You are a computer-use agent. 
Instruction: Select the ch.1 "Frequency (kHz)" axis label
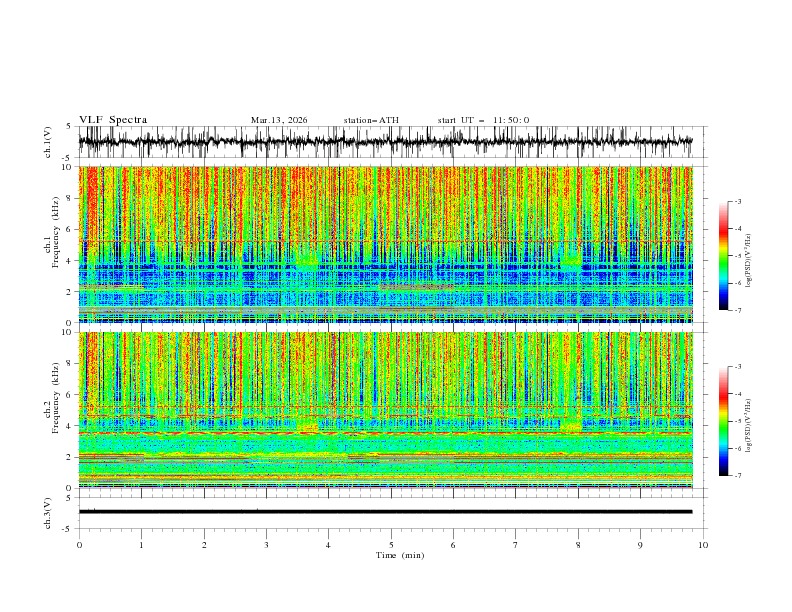56,232
